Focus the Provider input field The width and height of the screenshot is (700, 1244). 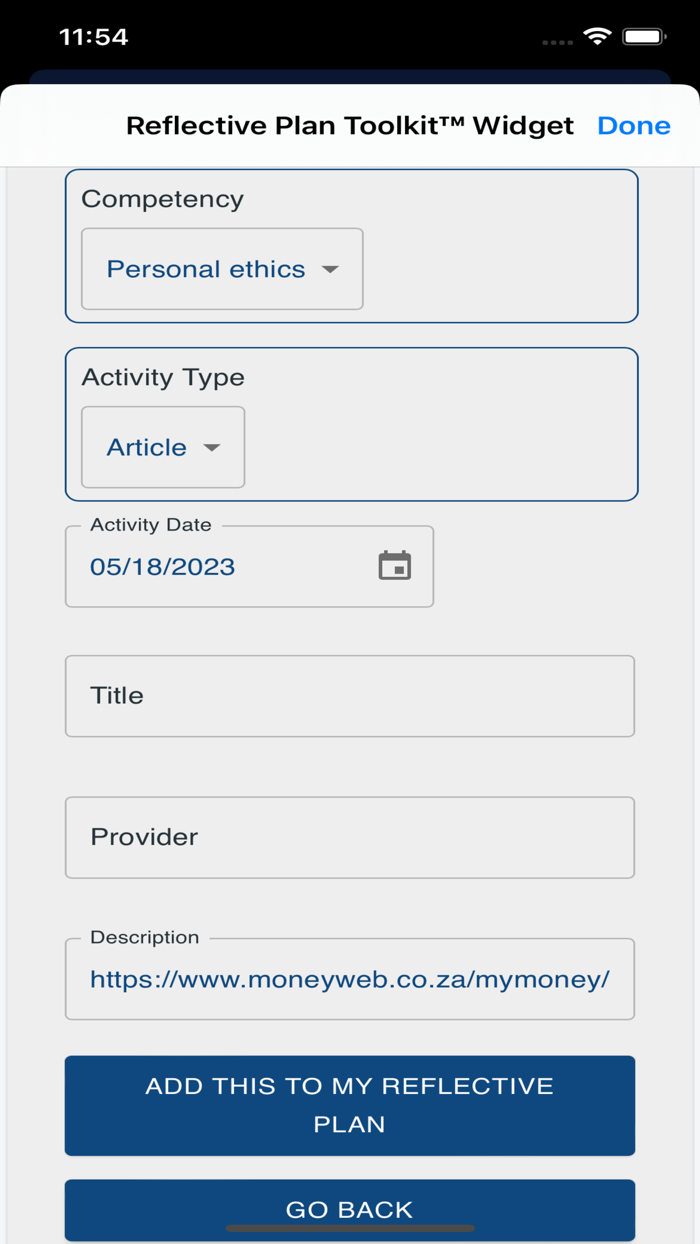pos(350,837)
